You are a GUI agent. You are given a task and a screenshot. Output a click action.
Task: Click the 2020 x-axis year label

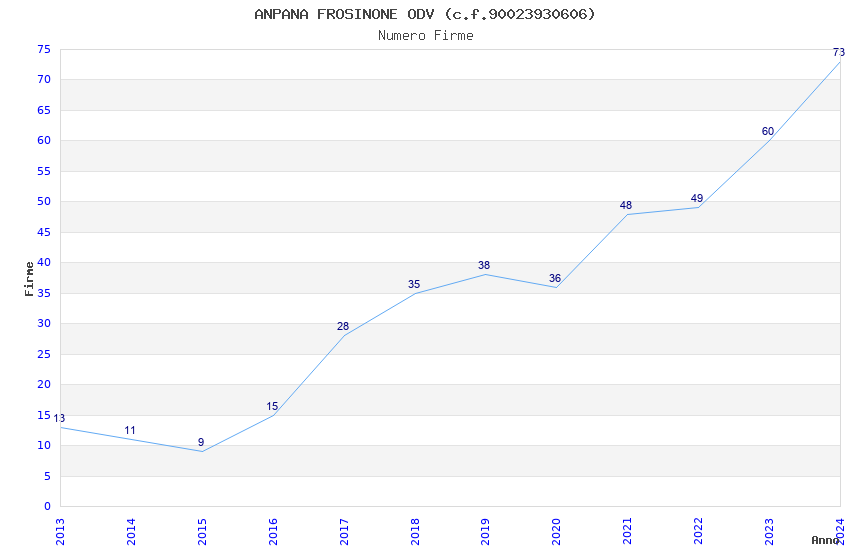tap(557, 532)
